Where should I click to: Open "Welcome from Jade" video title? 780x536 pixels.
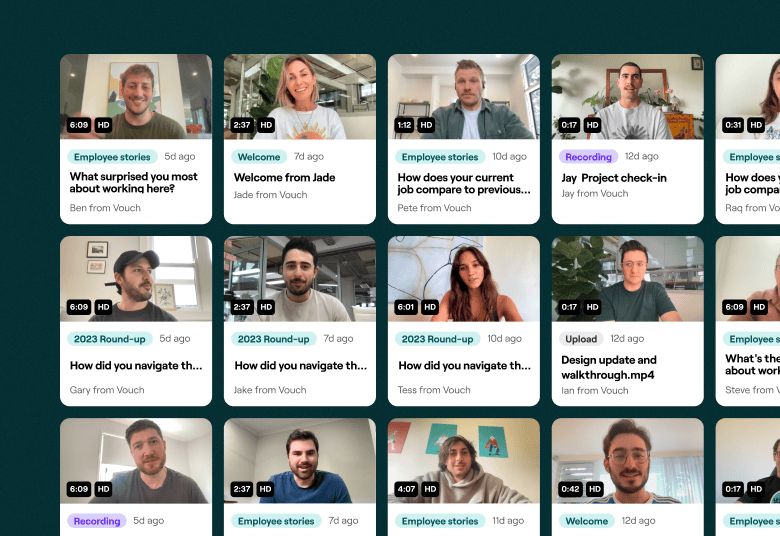(285, 177)
